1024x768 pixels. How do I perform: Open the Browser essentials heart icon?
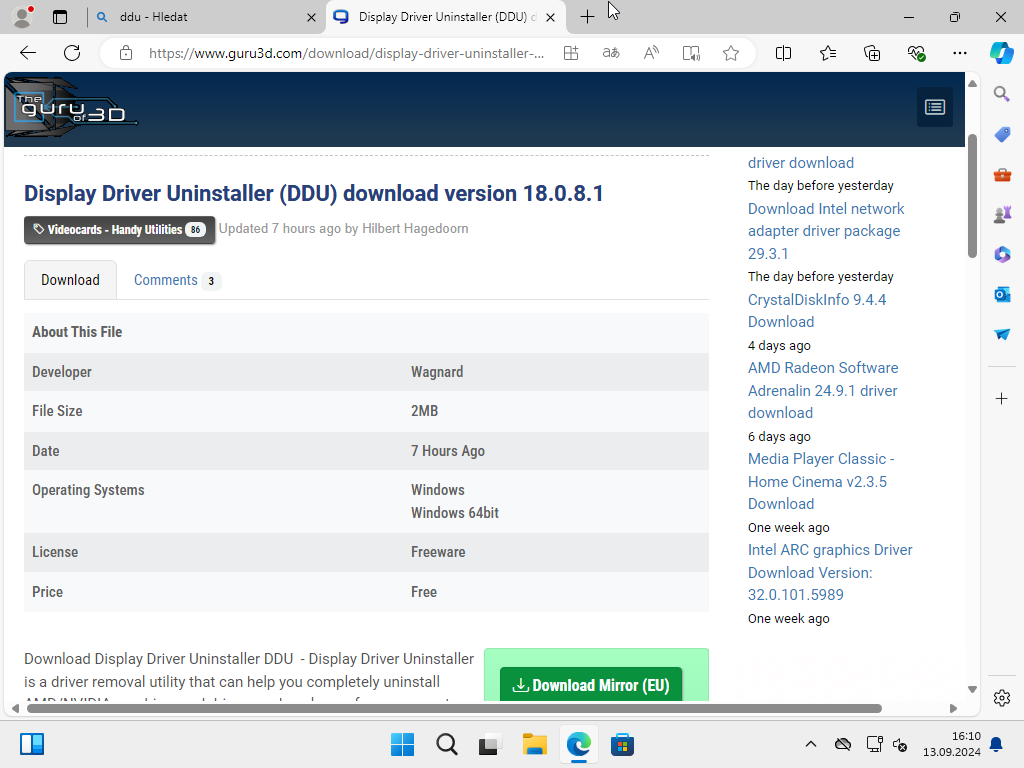pyautogui.click(x=916, y=53)
